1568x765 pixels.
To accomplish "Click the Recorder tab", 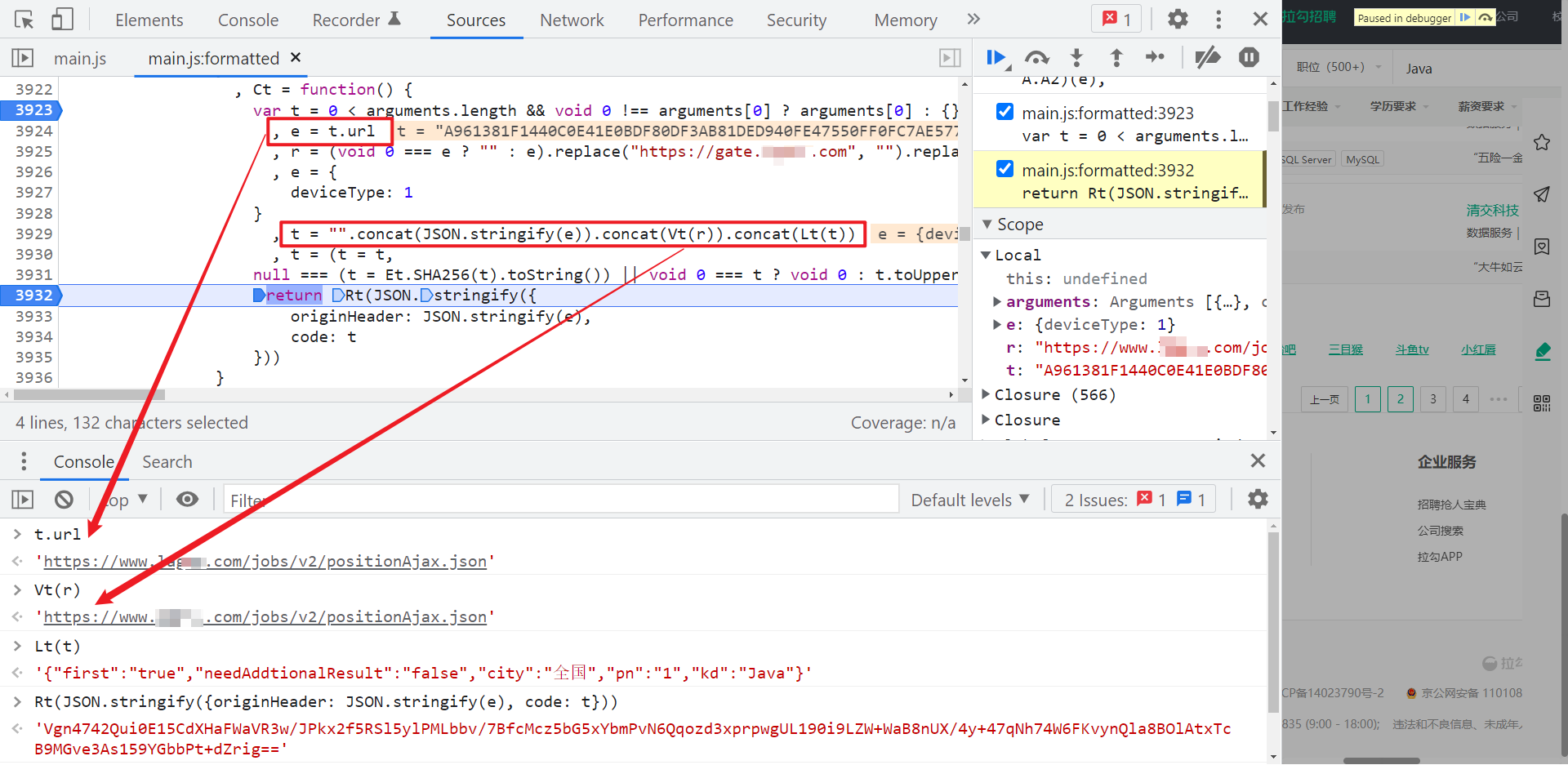I will point(356,20).
